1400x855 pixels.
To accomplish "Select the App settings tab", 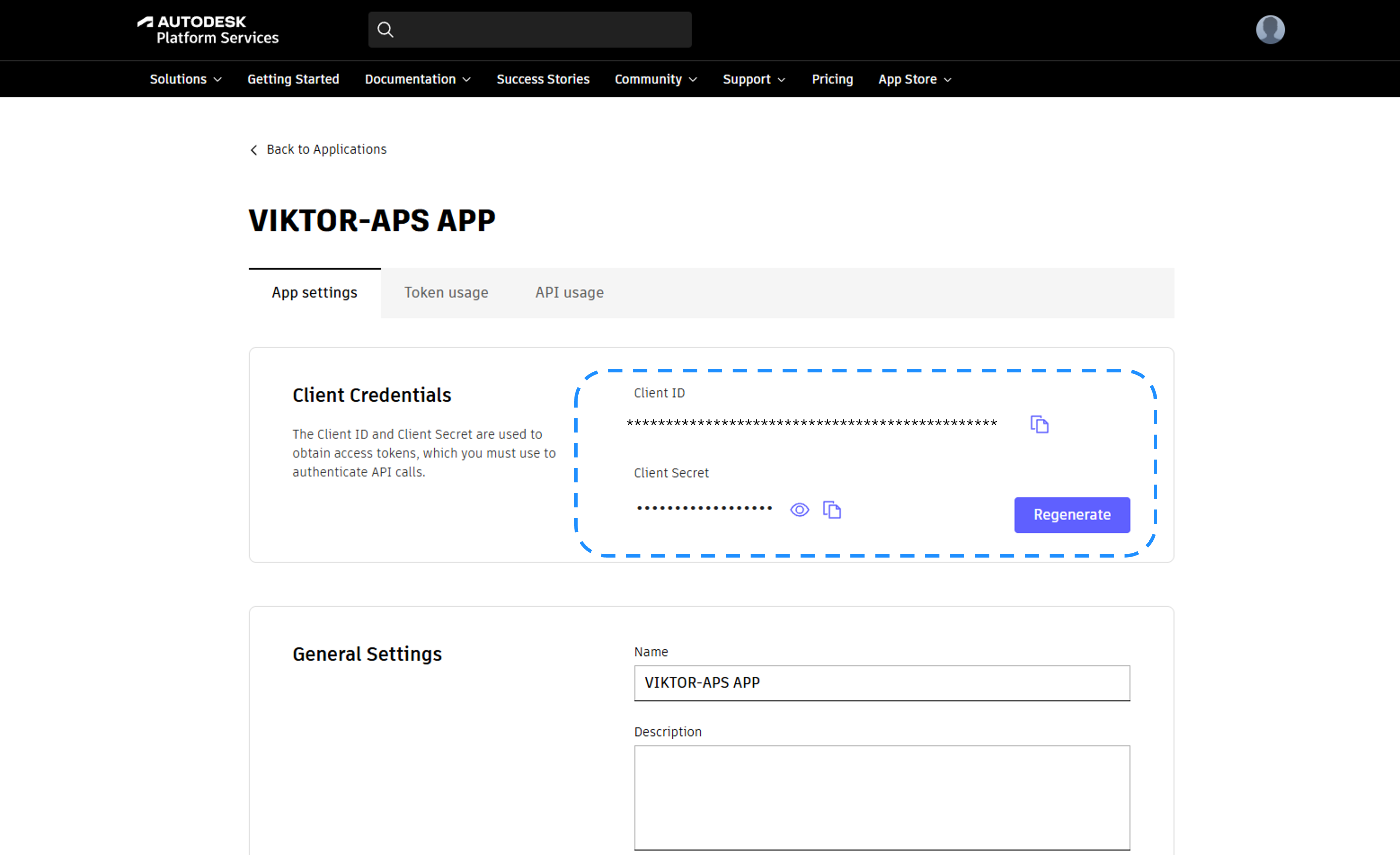I will pos(314,292).
